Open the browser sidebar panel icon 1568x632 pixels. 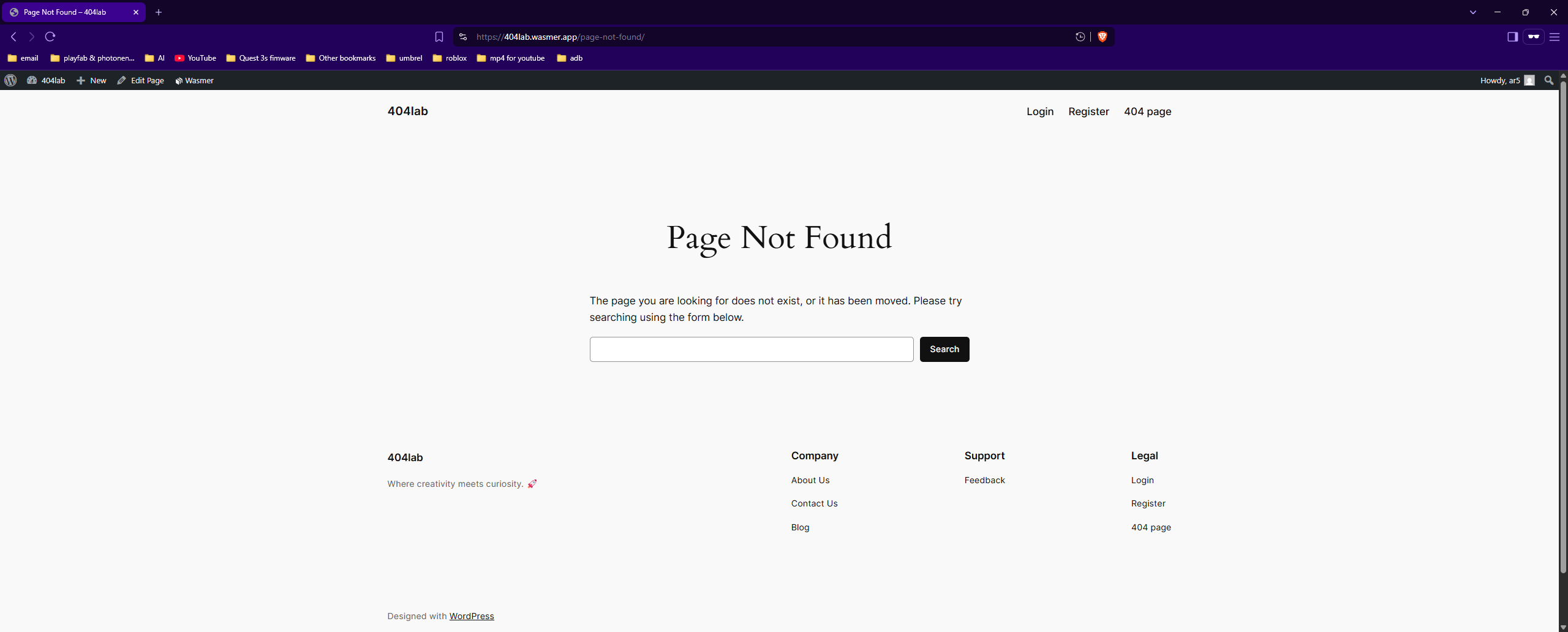(1512, 37)
